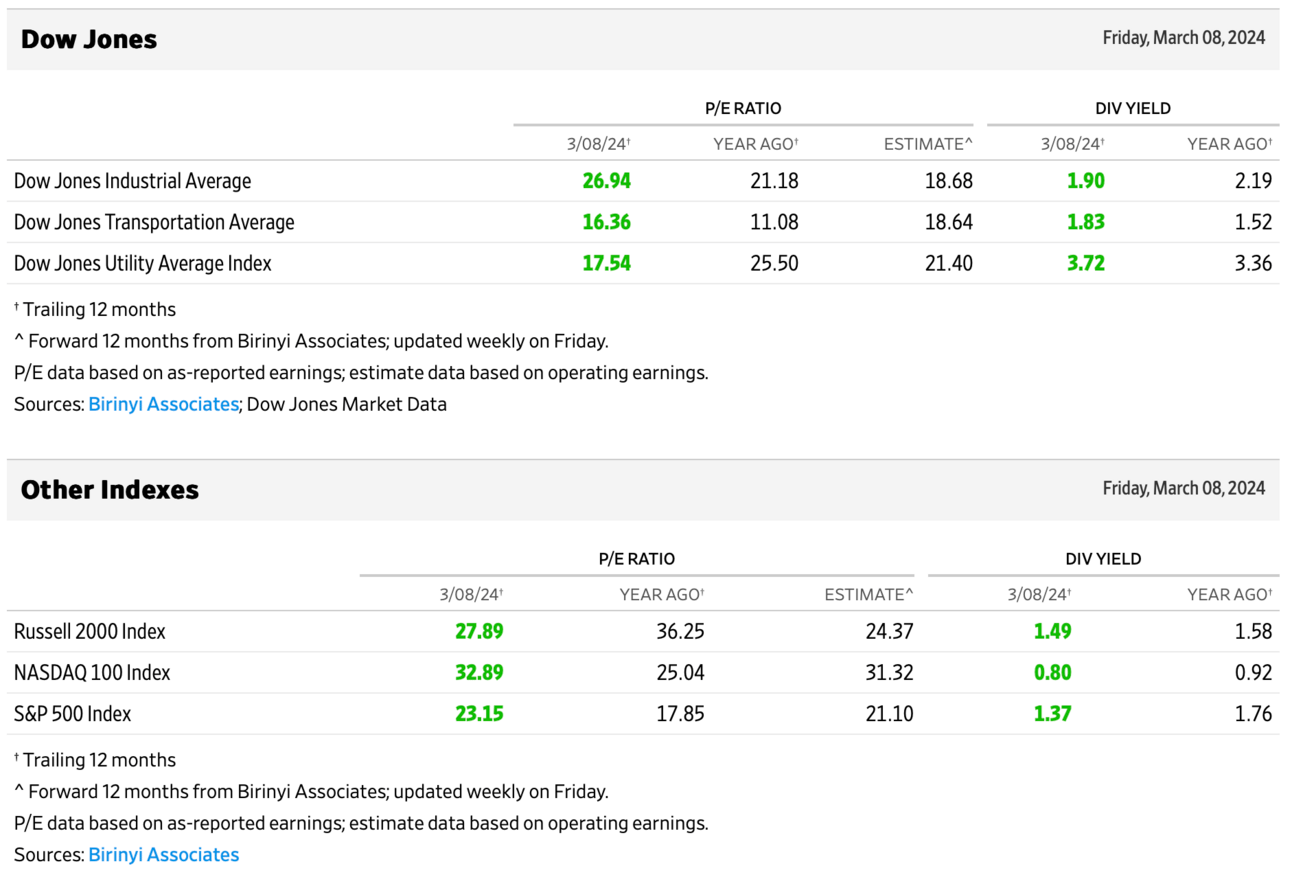Click the green 26.94 P/E ratio value
1292x875 pixels.
(x=606, y=181)
